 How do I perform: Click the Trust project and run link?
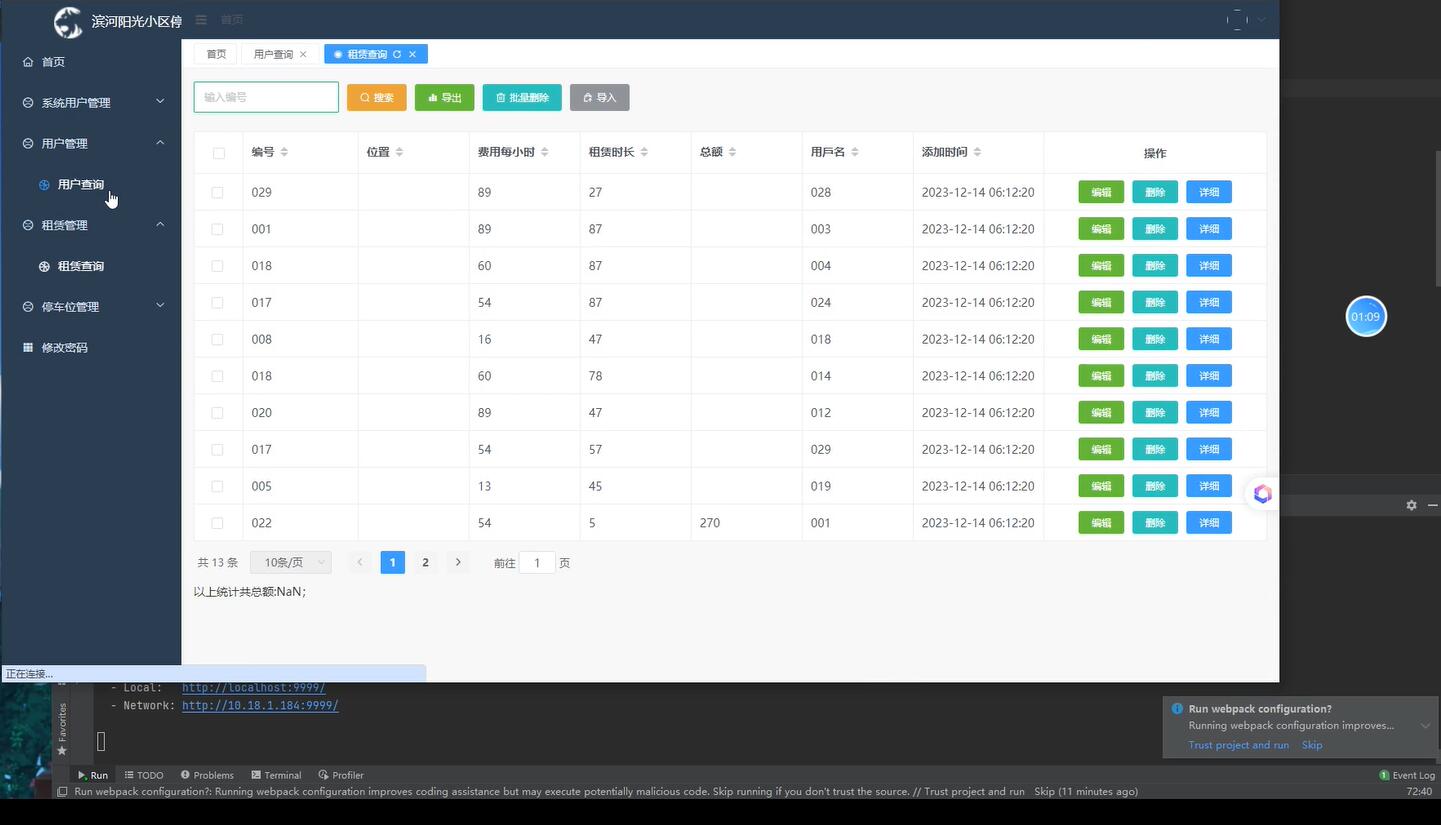pos(1238,745)
